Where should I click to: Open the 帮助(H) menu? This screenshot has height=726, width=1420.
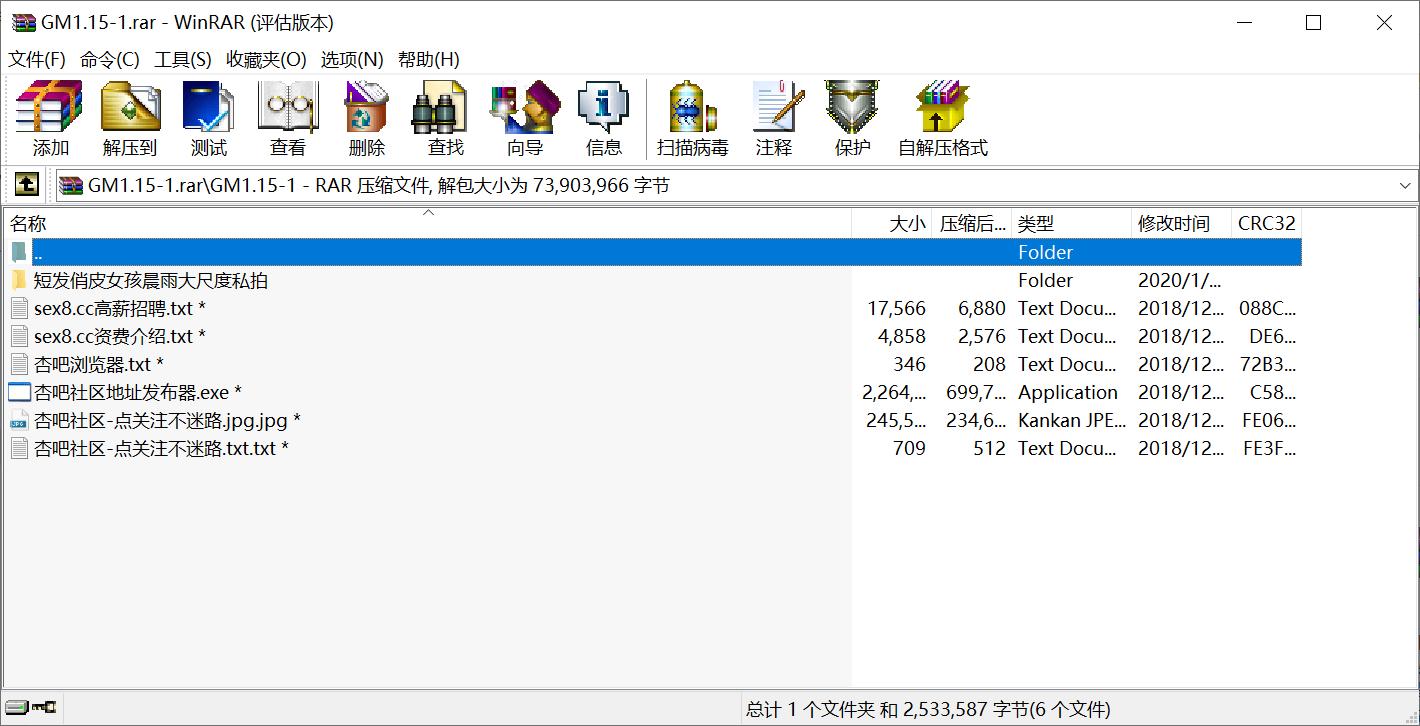429,59
